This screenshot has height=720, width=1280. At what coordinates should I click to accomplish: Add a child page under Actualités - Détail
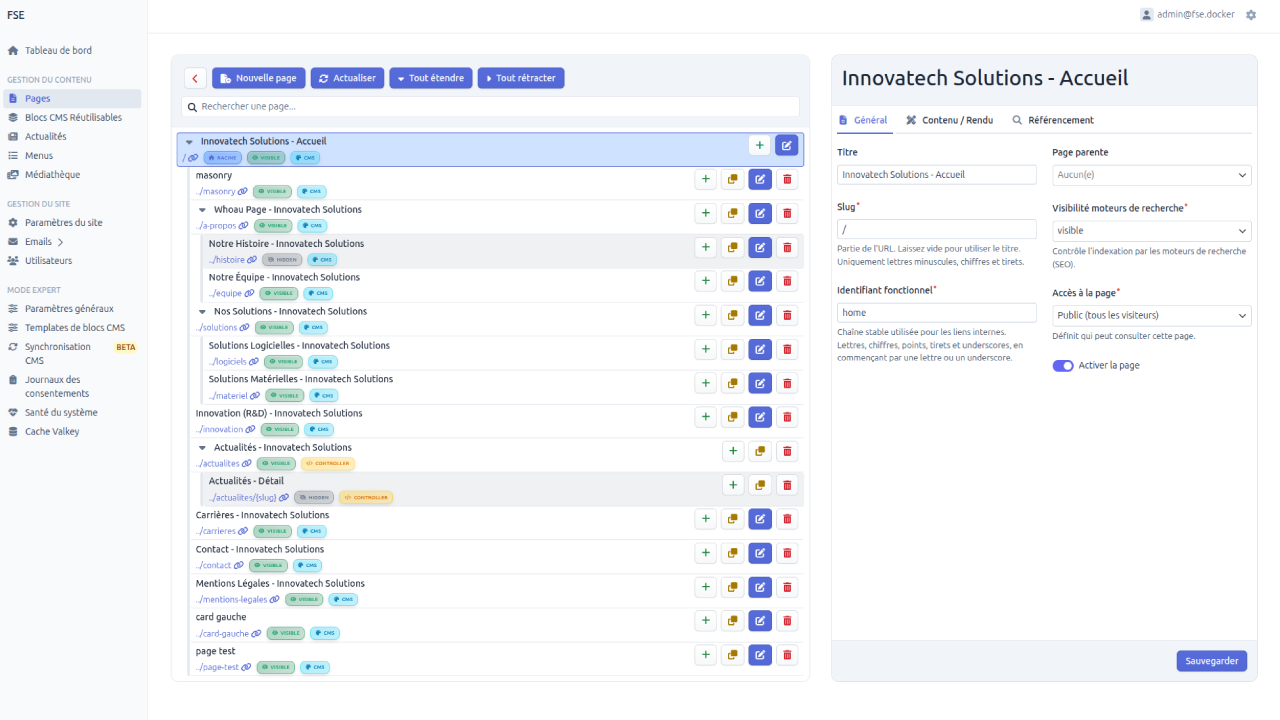733,485
